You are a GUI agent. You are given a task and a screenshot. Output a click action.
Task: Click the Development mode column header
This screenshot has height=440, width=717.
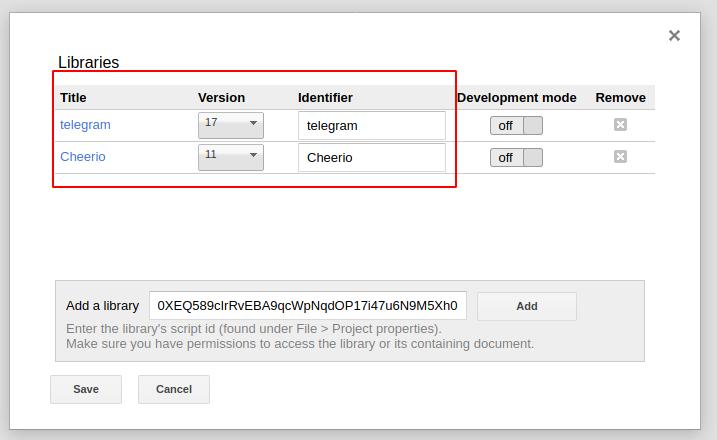click(516, 98)
